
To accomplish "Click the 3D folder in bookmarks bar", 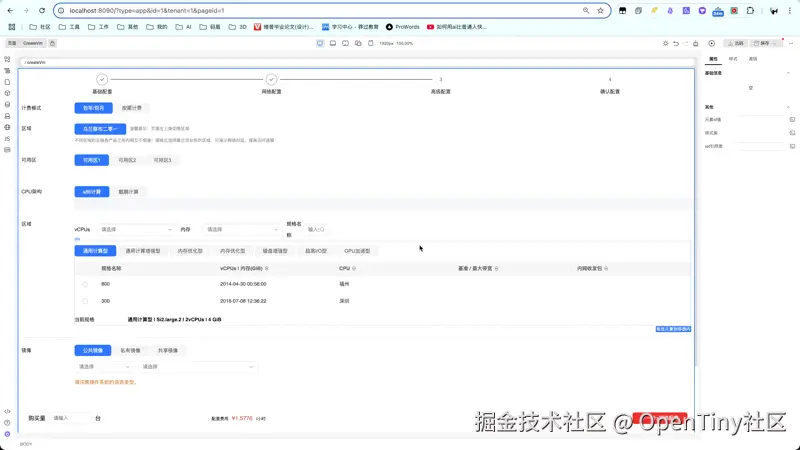I will pyautogui.click(x=238, y=27).
